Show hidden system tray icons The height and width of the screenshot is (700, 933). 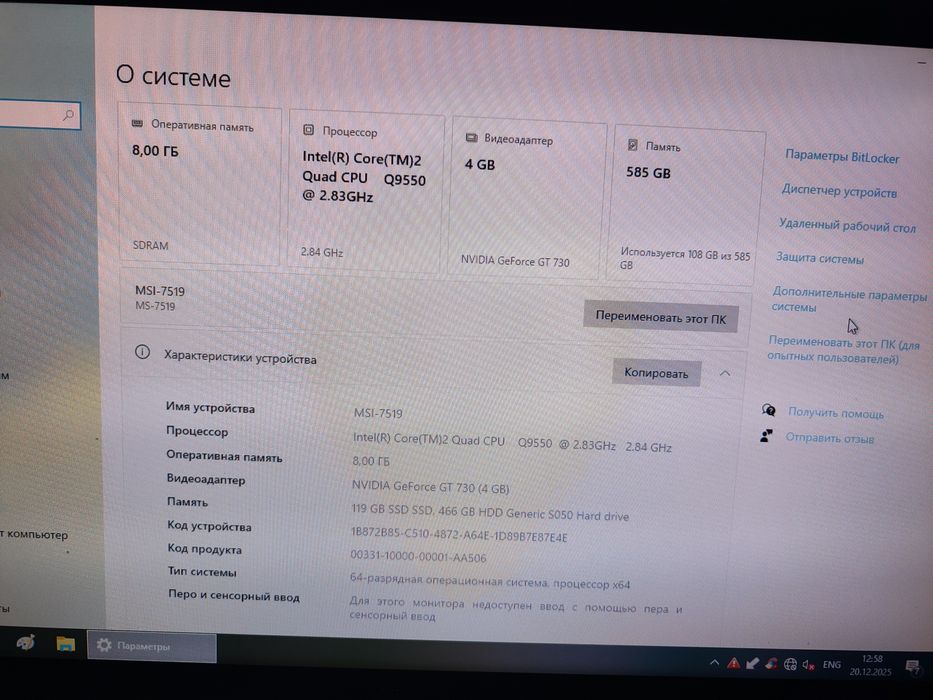[714, 662]
